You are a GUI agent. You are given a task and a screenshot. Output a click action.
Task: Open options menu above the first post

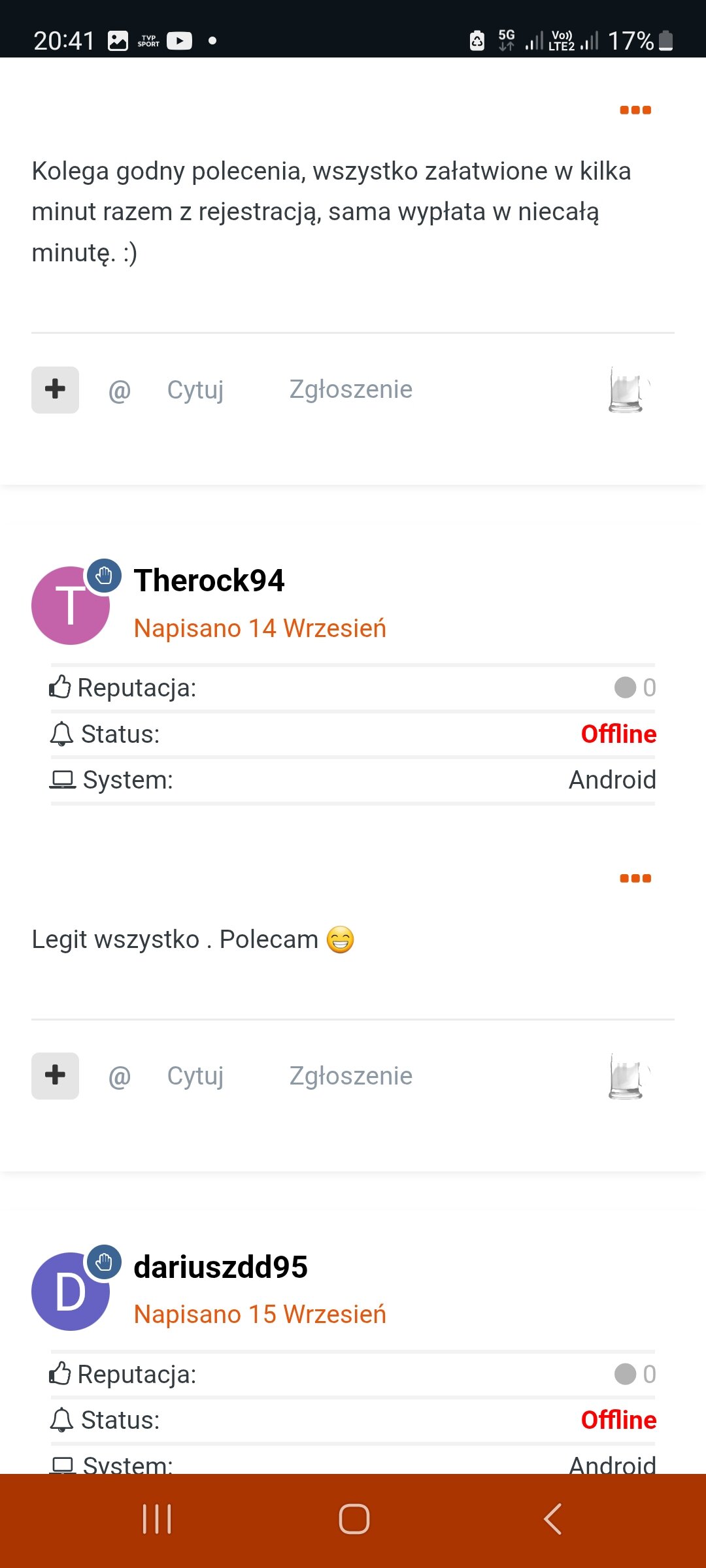click(x=635, y=110)
